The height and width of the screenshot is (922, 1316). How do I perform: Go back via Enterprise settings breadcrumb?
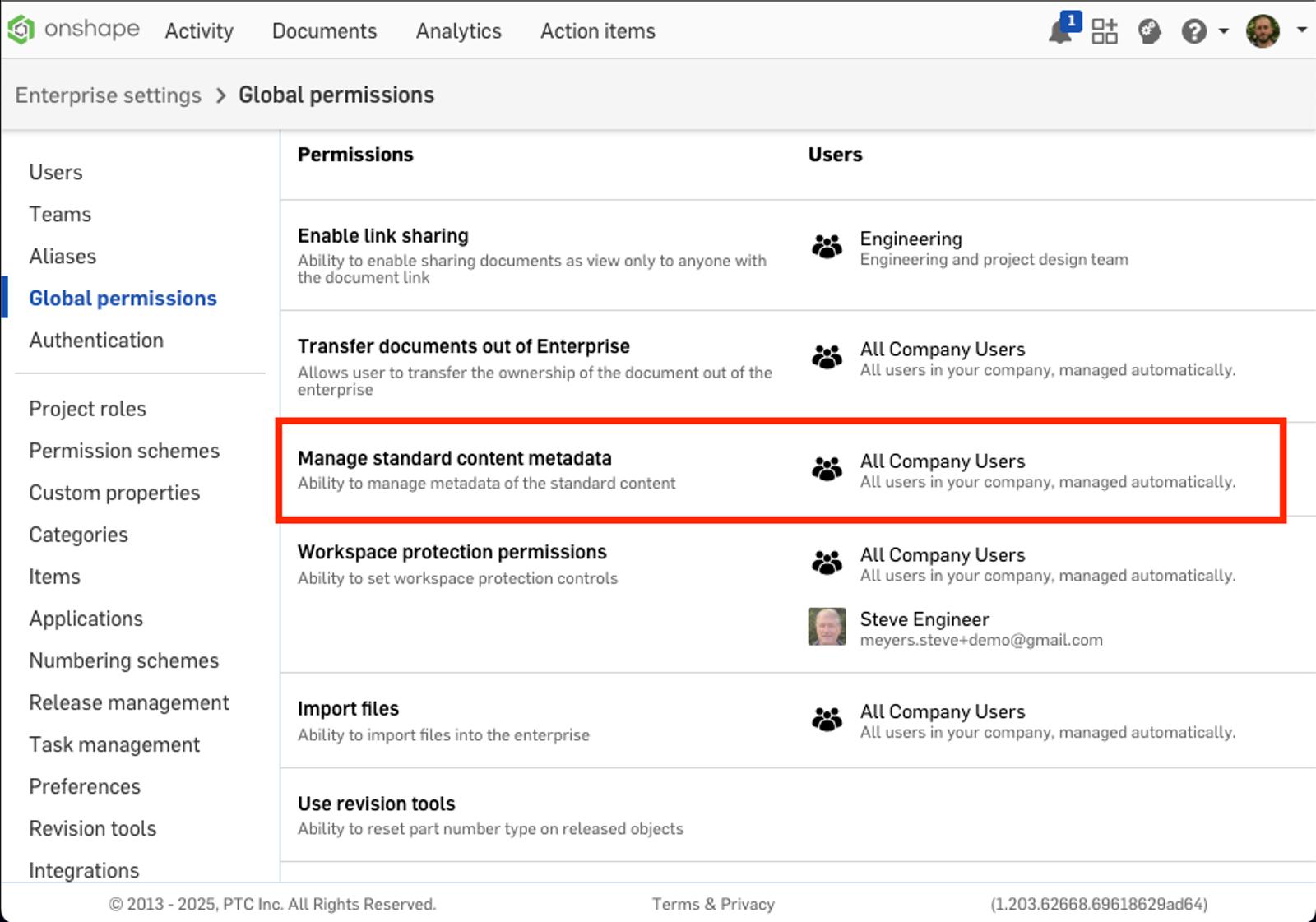(x=107, y=95)
